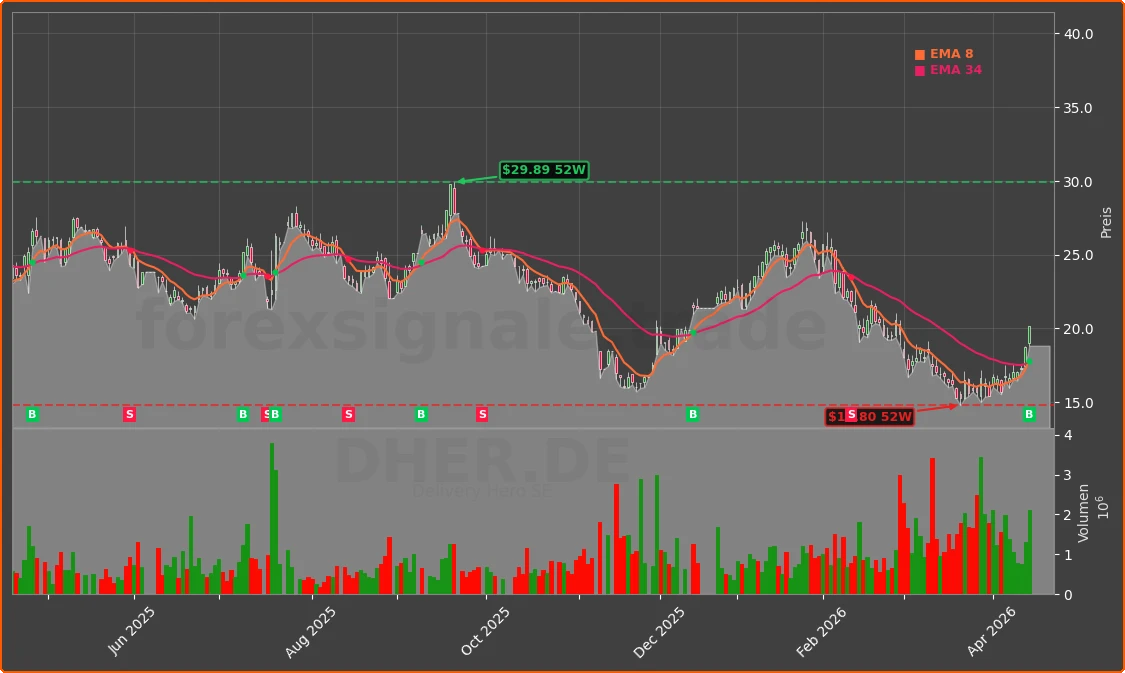1125x673 pixels.
Task: Click the volume axis tick labeled 4
Action: 1068,436
